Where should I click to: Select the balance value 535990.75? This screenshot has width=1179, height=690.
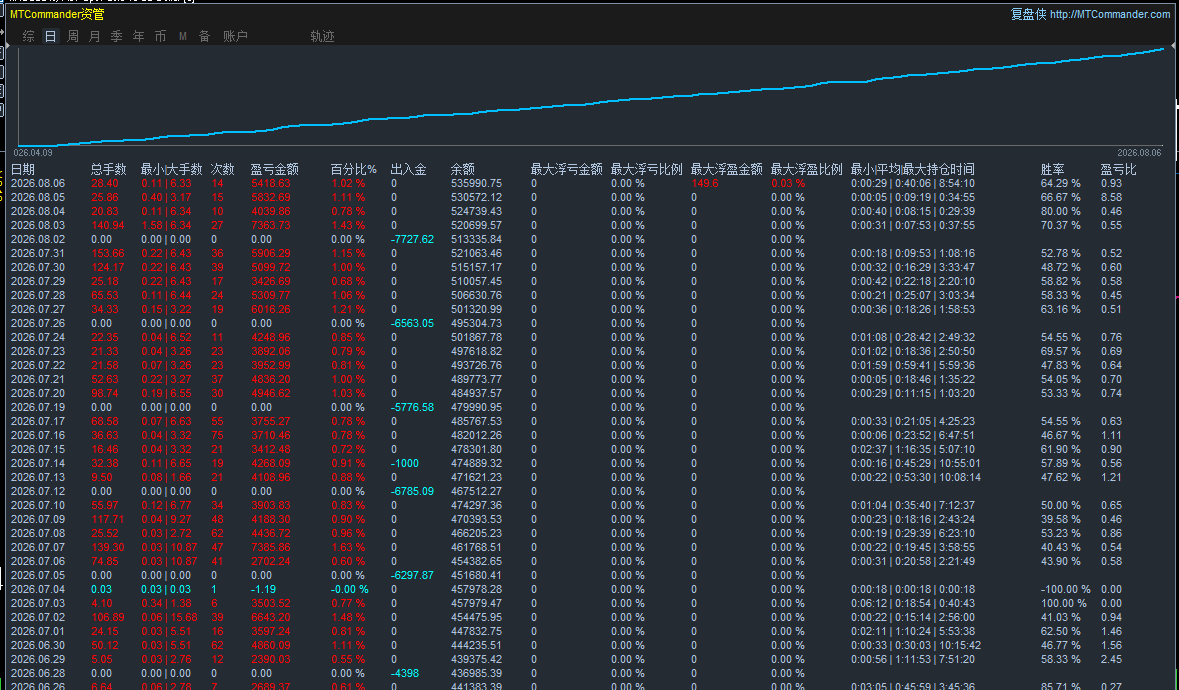[x=476, y=183]
